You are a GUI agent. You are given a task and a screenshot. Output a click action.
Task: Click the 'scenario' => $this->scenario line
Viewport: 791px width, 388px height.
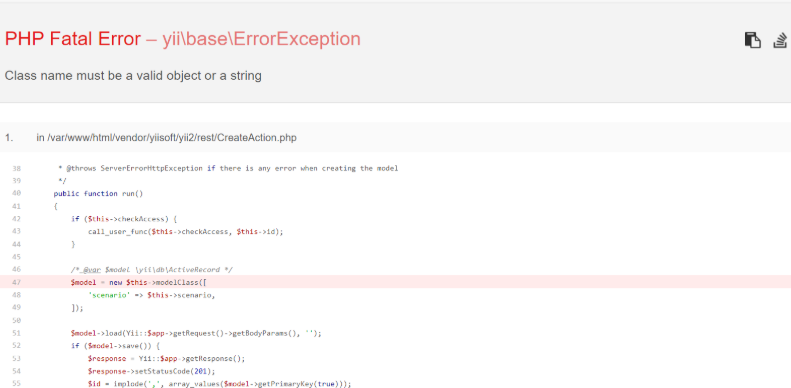point(151,295)
